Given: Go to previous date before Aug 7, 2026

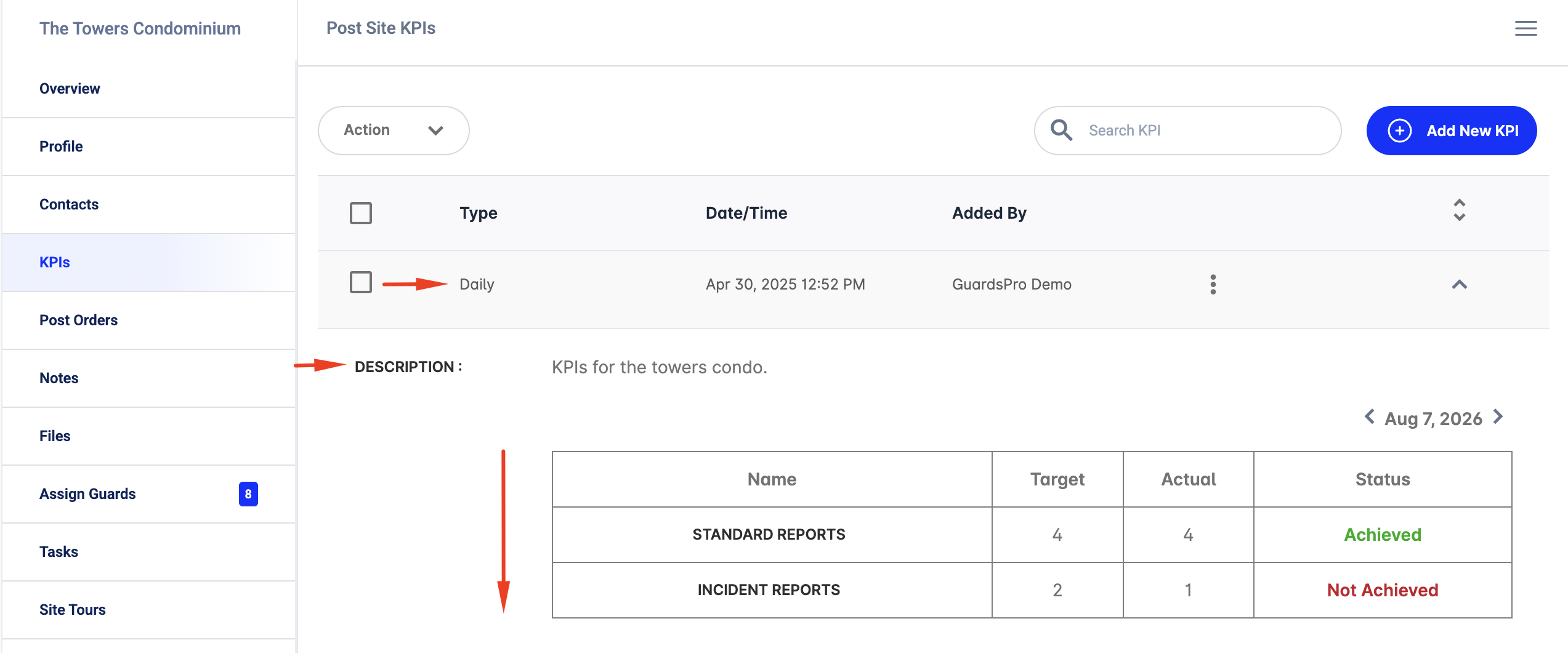Looking at the screenshot, I should point(1369,417).
